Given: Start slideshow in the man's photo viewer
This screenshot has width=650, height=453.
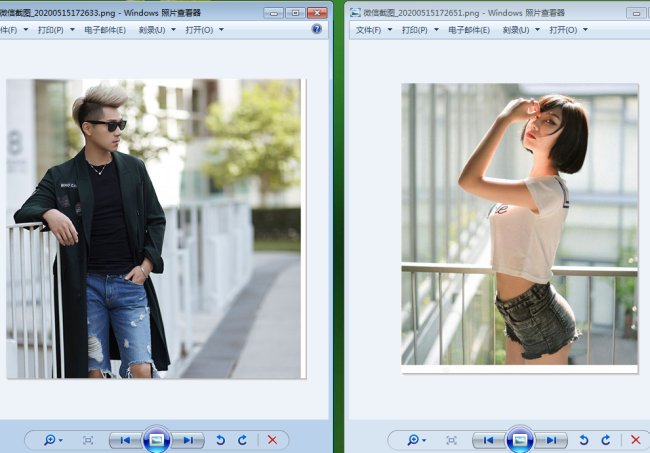Looking at the screenshot, I should point(156,440).
